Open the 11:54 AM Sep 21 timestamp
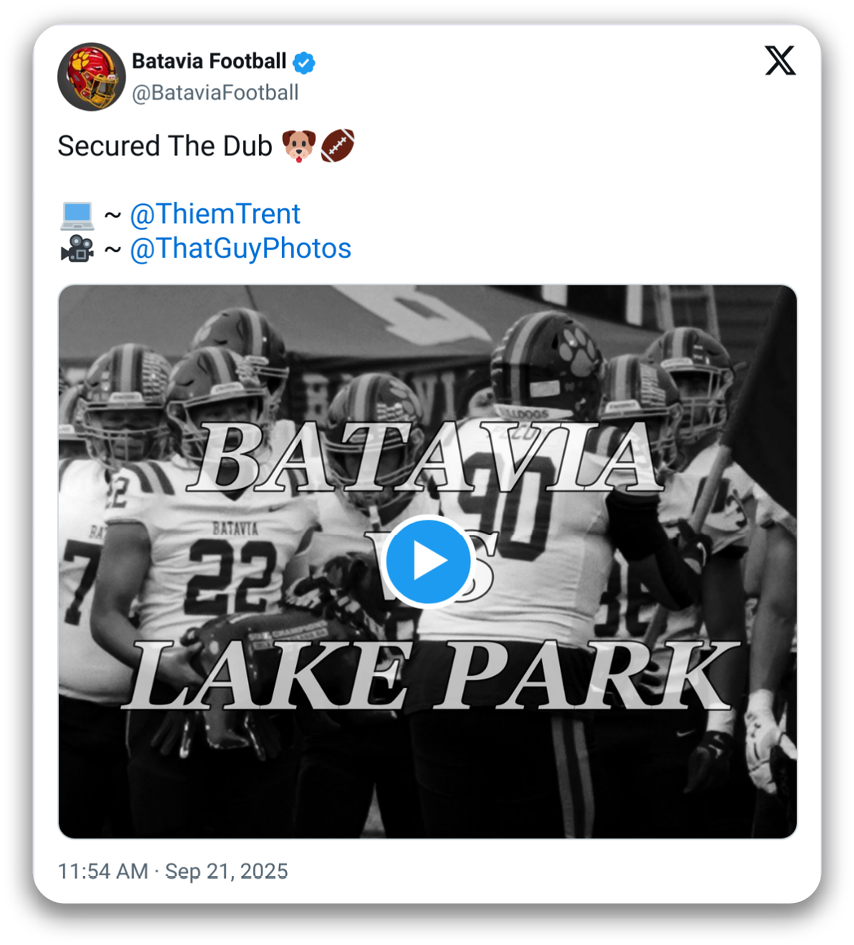The height and width of the screenshot is (945, 854). coord(172,871)
